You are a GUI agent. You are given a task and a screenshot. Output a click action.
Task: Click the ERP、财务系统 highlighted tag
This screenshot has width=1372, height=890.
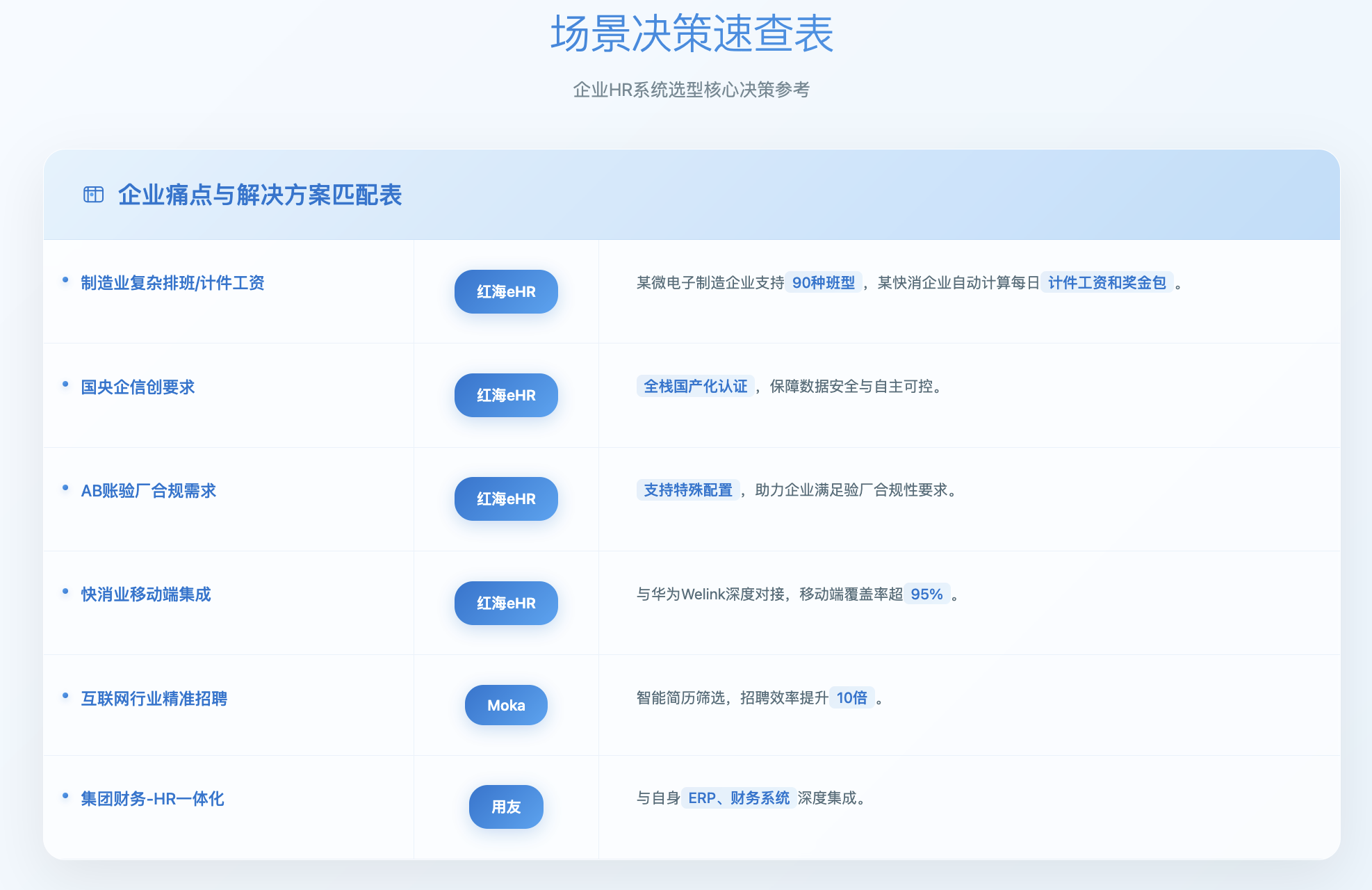click(x=738, y=798)
